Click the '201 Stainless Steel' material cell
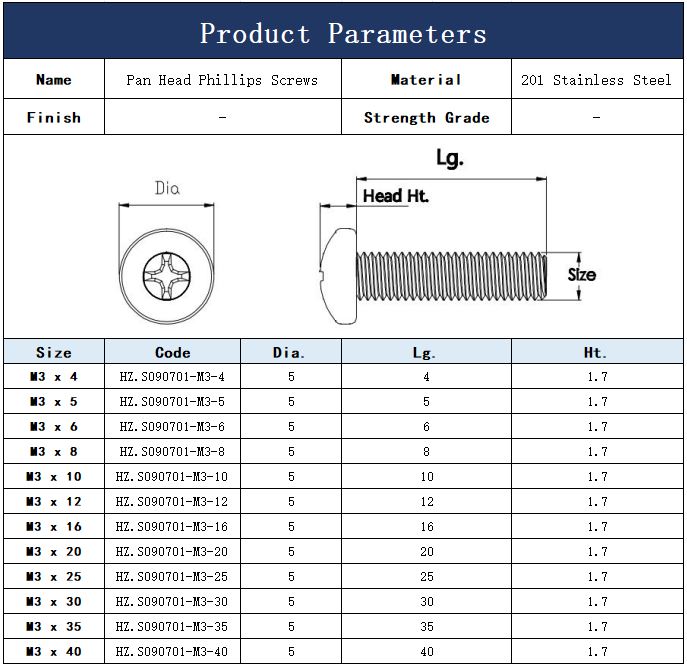The width and height of the screenshot is (687, 667). point(596,80)
